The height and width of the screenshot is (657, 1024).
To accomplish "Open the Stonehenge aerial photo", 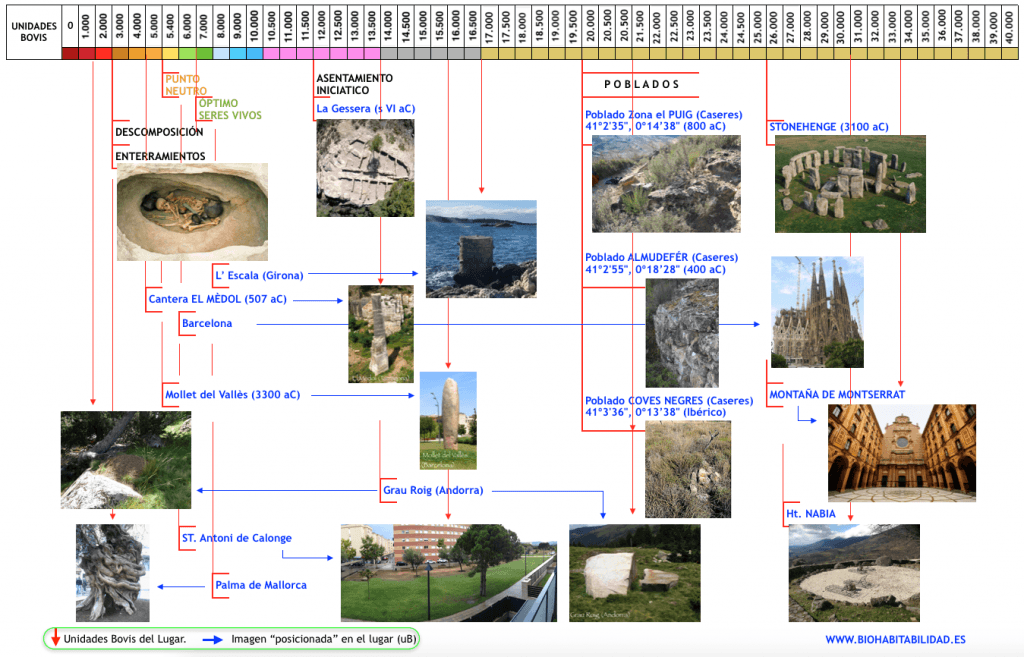I will coord(850,184).
